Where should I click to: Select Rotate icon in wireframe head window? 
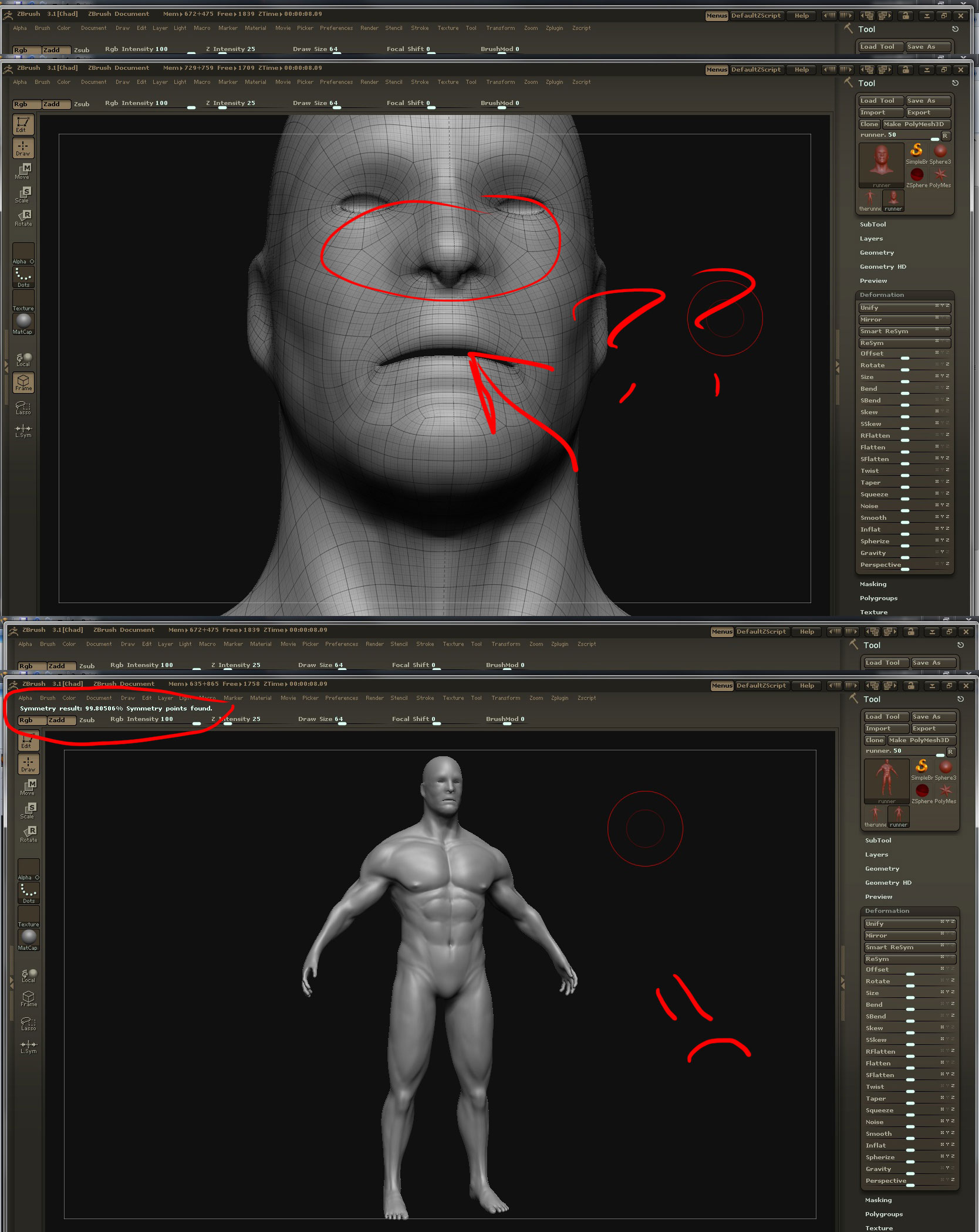click(23, 218)
